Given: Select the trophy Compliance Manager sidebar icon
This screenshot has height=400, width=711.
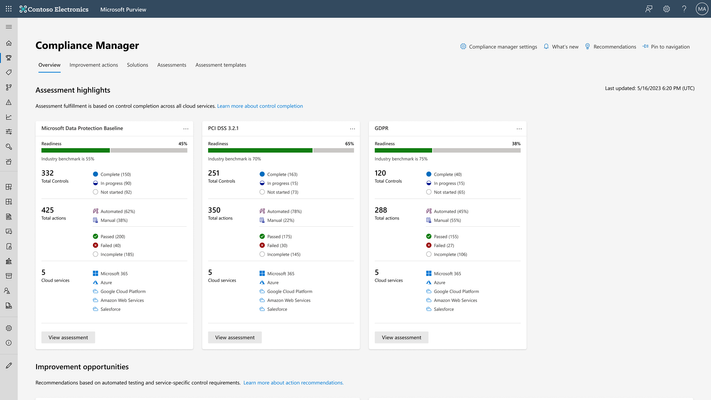Looking at the screenshot, I should 9,58.
